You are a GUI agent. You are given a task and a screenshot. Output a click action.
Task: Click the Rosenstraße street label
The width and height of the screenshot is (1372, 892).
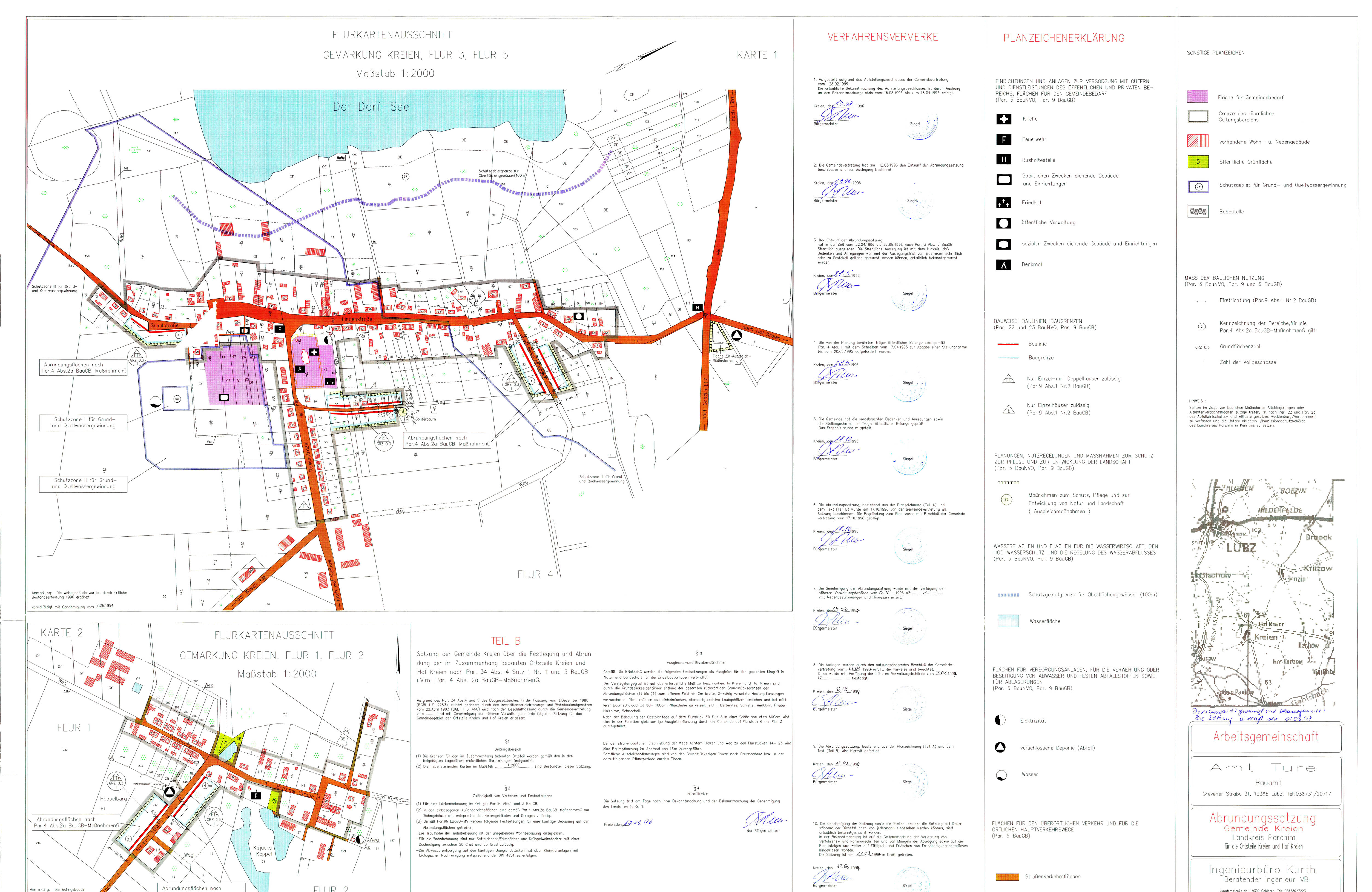[310, 457]
